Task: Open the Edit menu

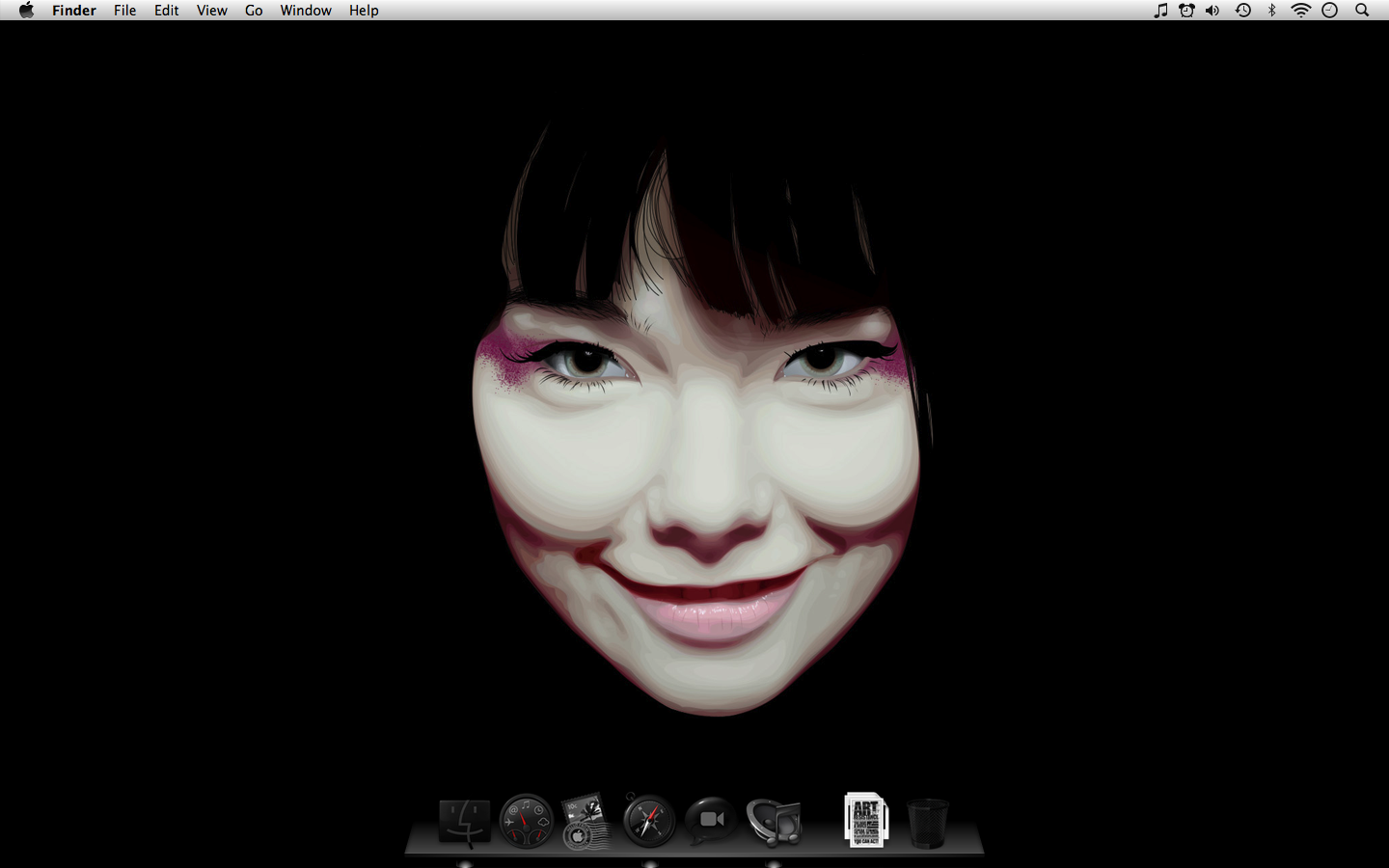Action: point(167,11)
